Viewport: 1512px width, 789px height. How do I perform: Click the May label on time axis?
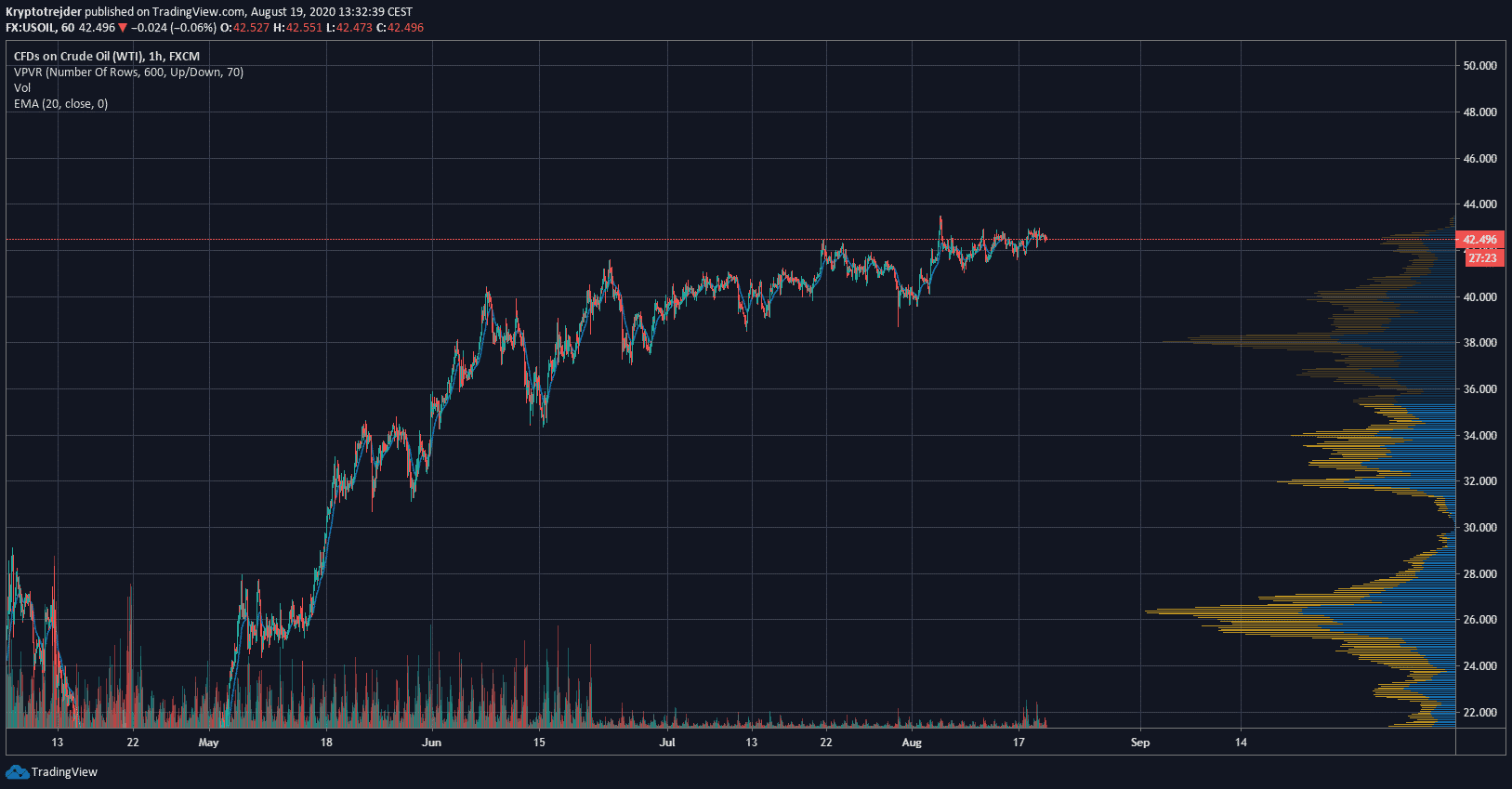pos(208,743)
